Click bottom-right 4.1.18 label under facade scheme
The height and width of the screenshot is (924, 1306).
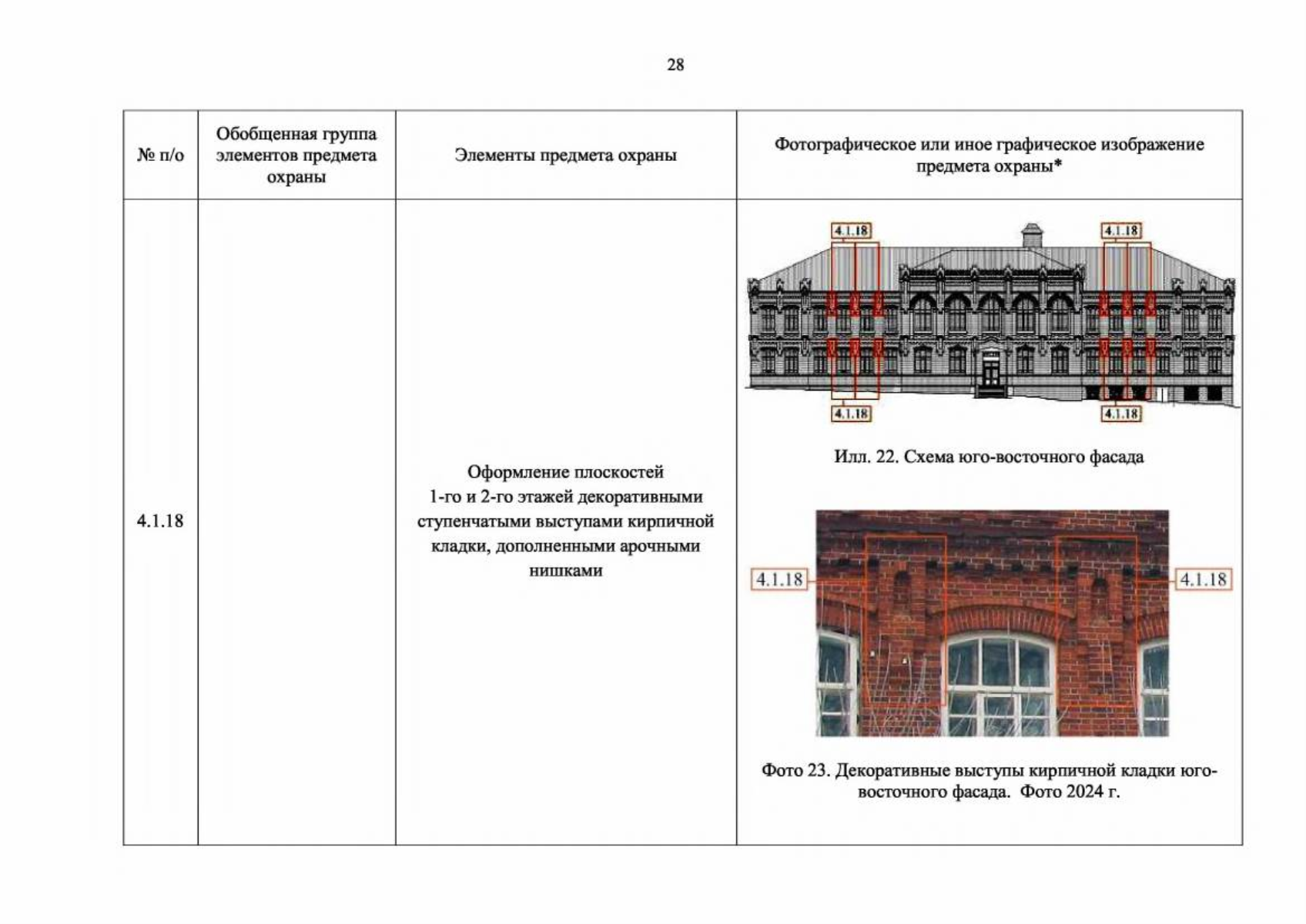coord(1121,413)
